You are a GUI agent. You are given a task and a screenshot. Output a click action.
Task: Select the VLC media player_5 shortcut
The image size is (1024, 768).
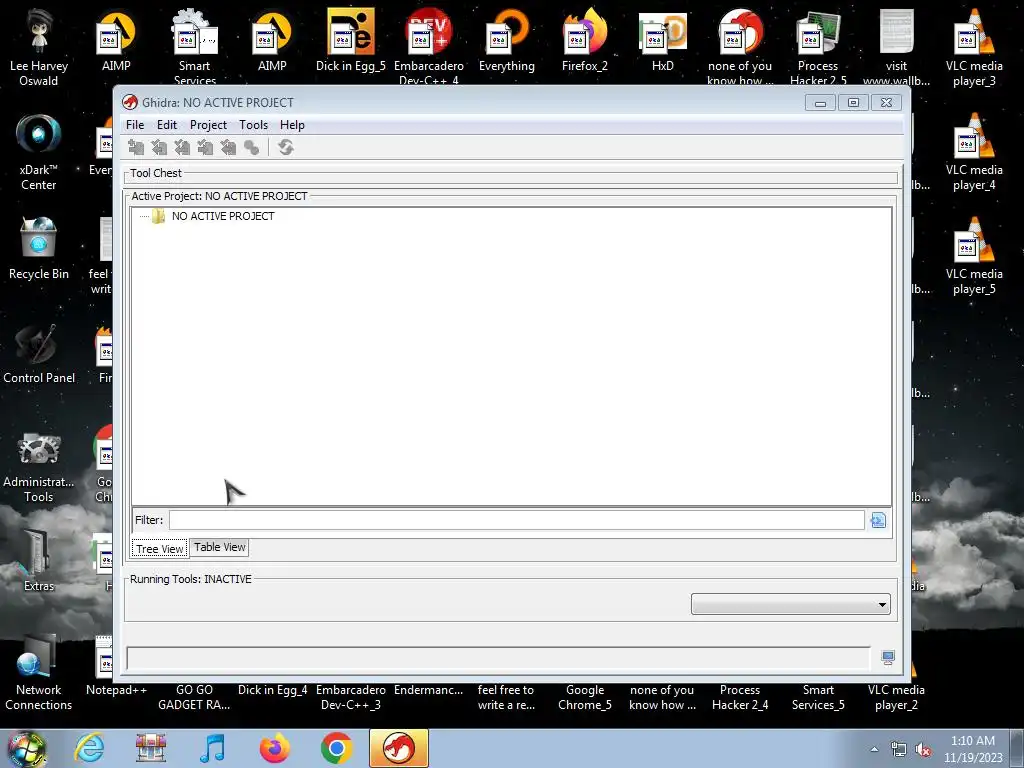[974, 255]
